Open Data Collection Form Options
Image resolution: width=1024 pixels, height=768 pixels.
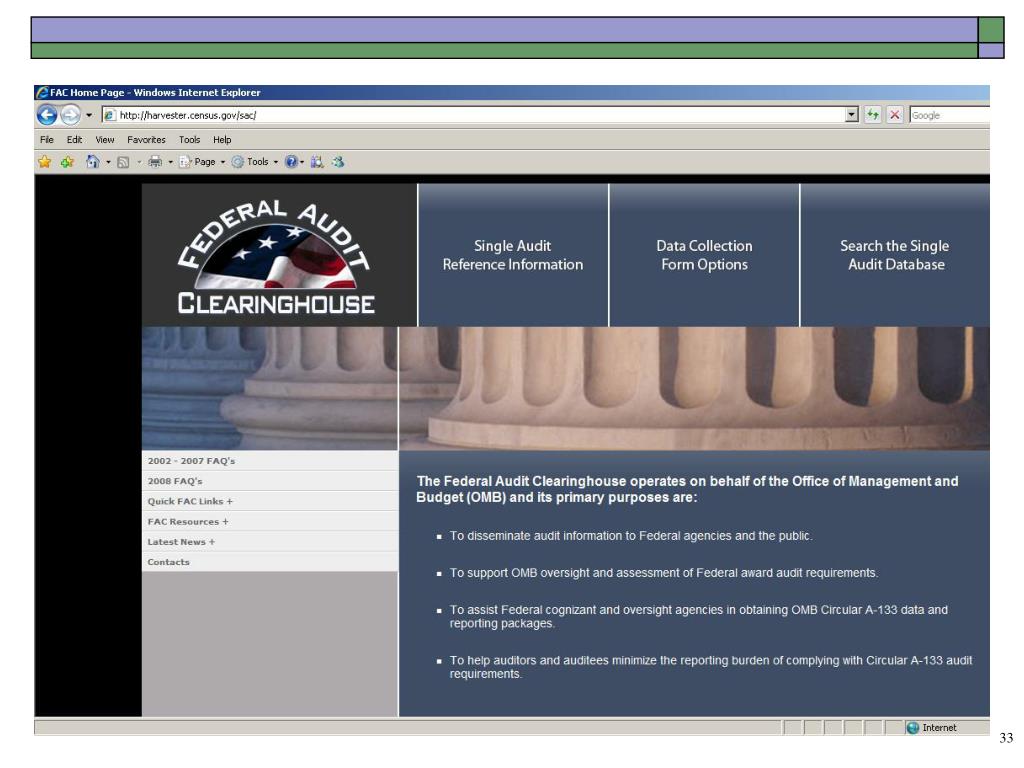click(704, 255)
